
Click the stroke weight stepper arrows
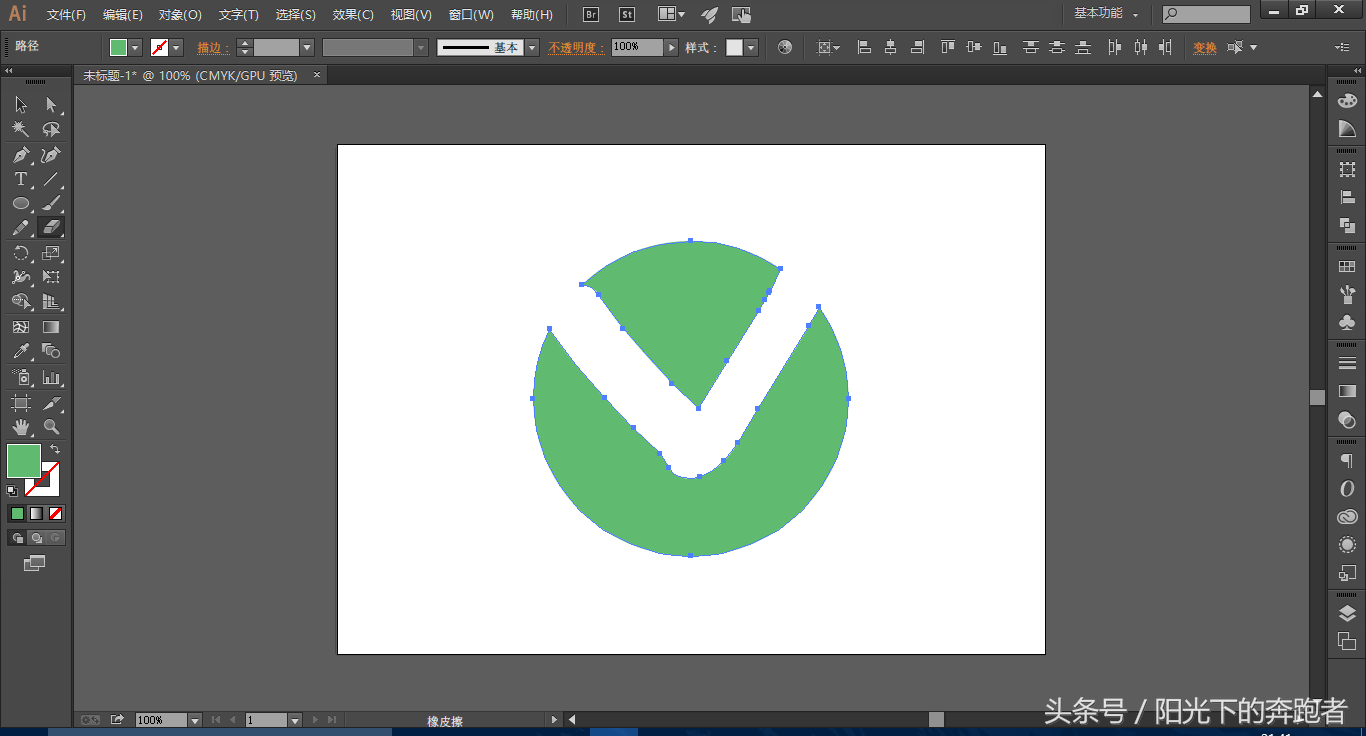(x=244, y=48)
